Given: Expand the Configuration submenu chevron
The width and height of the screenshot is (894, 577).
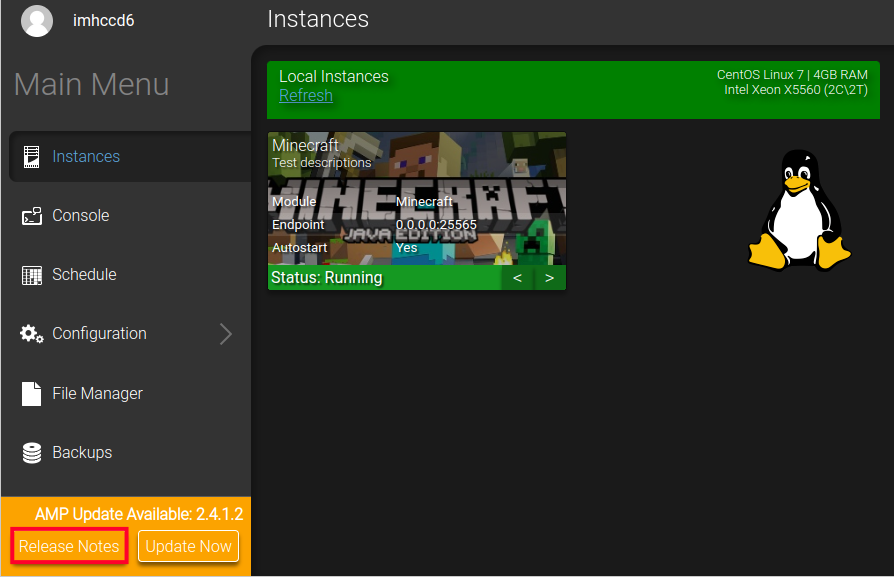Looking at the screenshot, I should [x=226, y=333].
